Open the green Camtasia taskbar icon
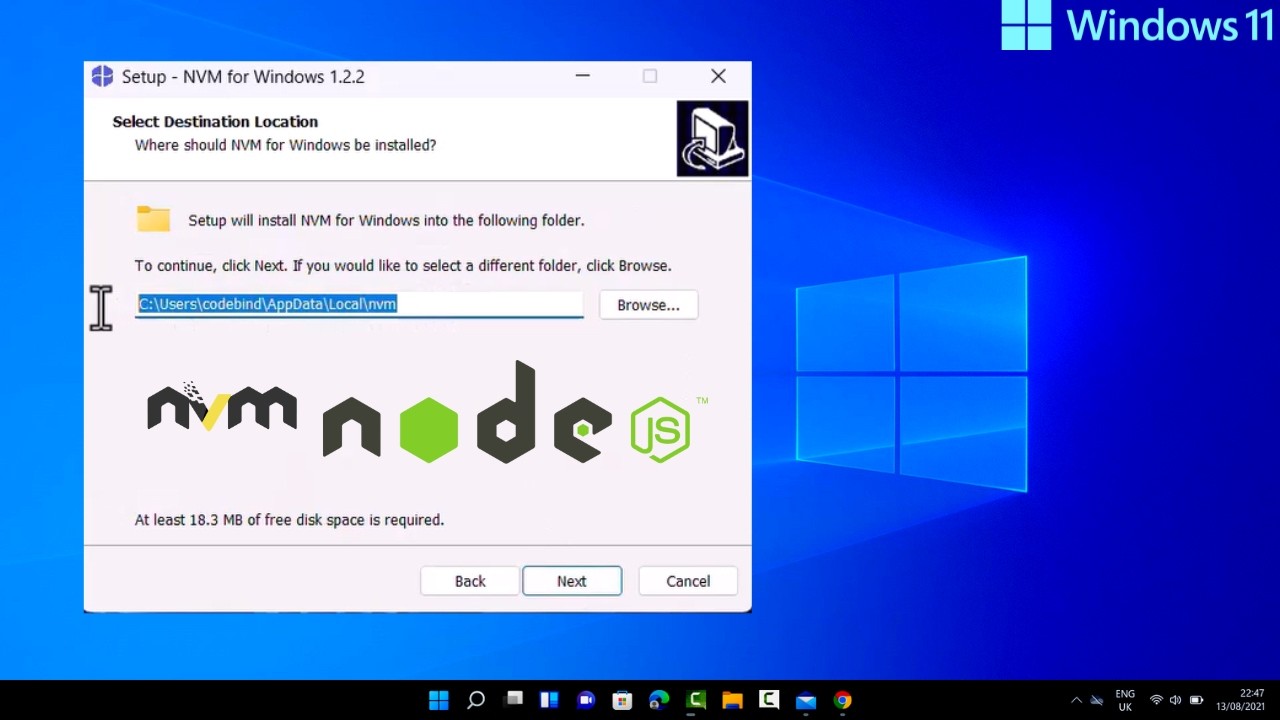Image resolution: width=1280 pixels, height=720 pixels. [x=696, y=700]
